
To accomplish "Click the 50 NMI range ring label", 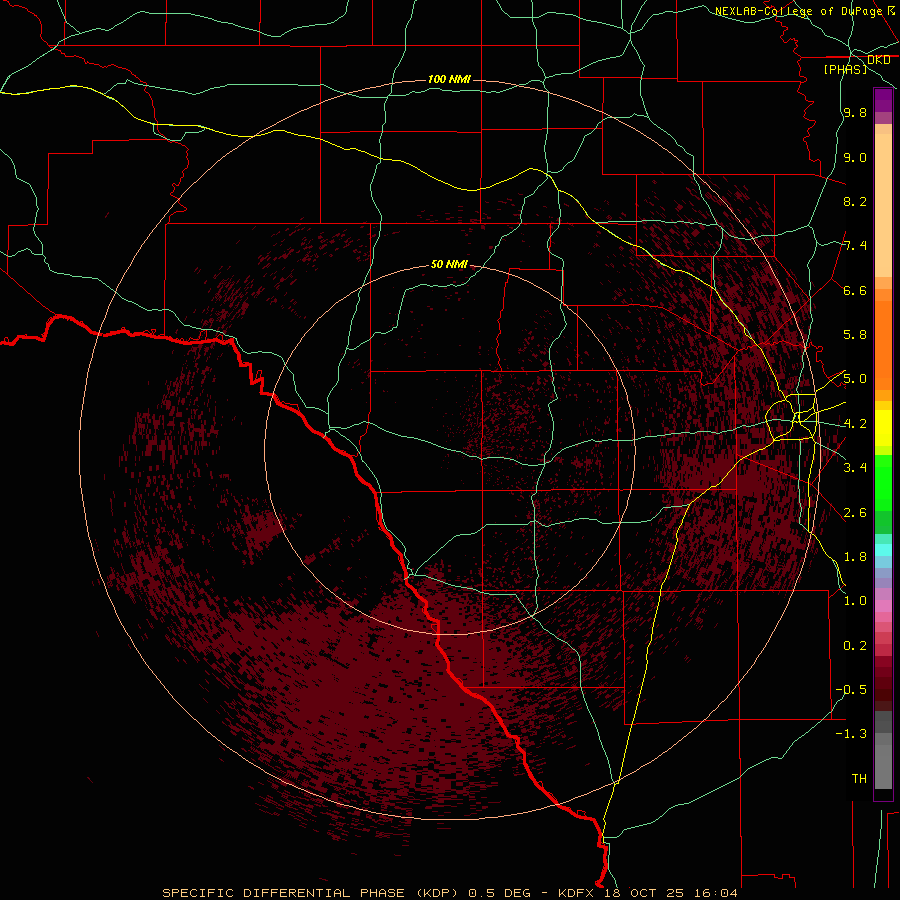I will pyautogui.click(x=449, y=265).
